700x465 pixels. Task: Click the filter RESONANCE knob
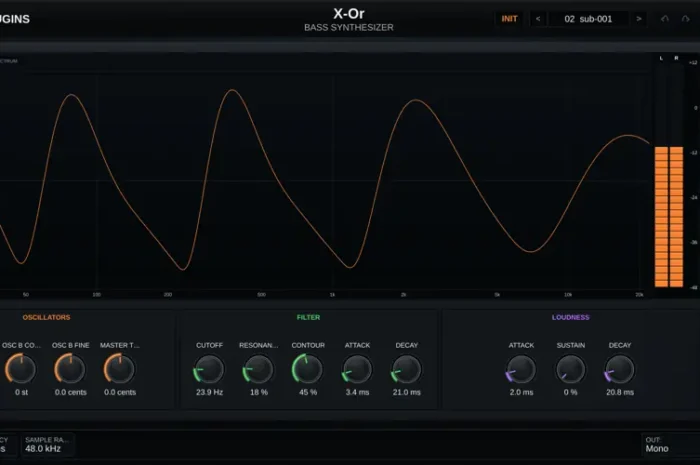[x=258, y=369]
